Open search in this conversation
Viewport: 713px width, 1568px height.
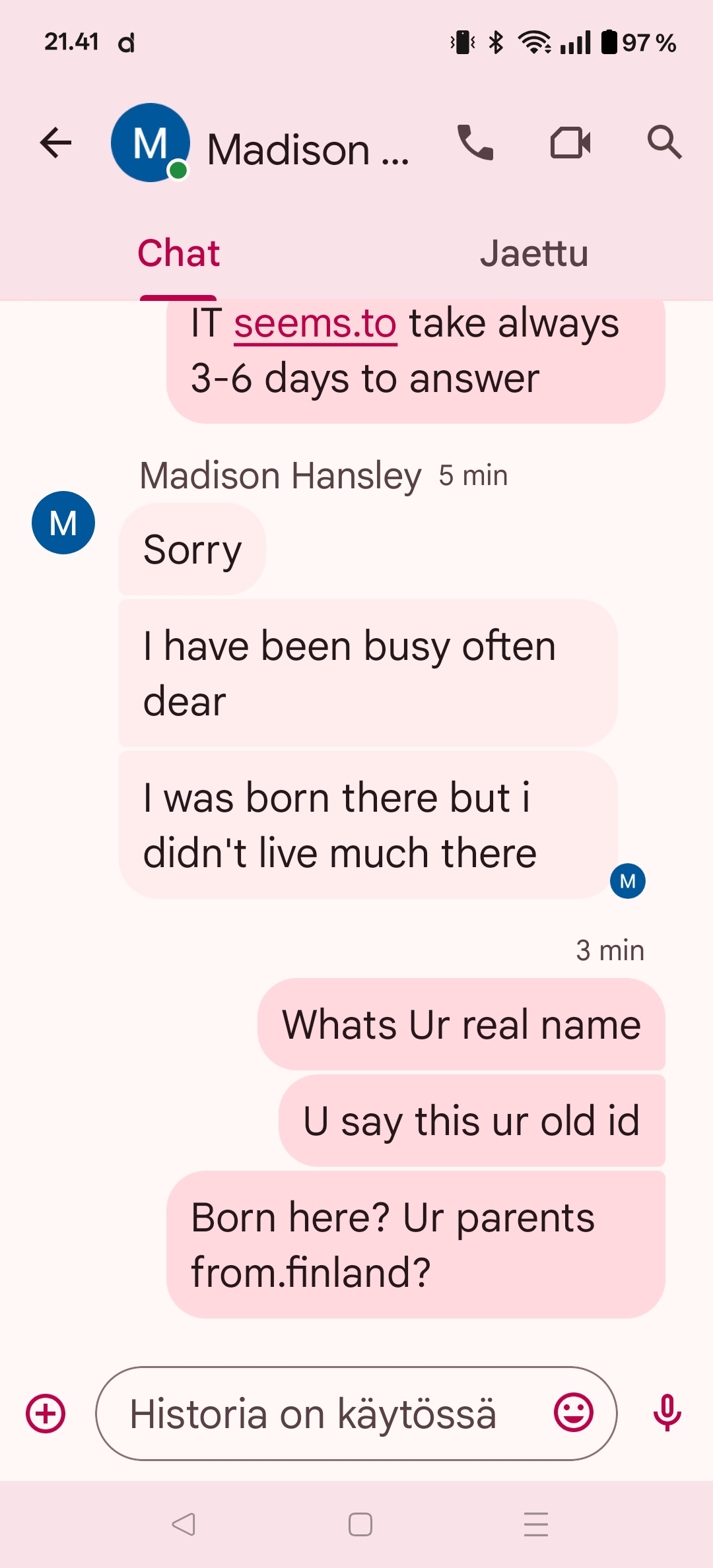coord(664,143)
